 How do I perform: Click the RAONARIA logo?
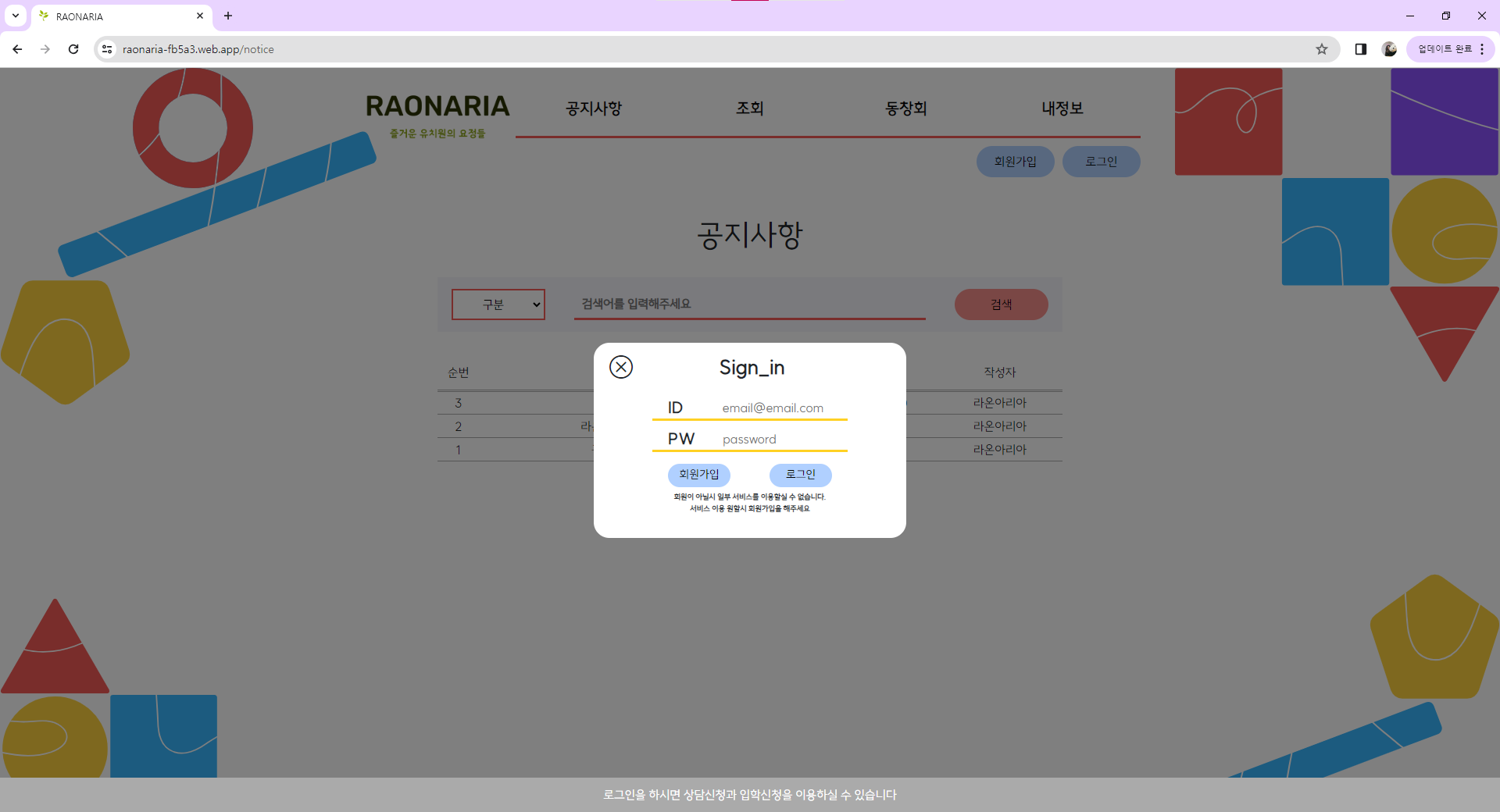click(437, 106)
